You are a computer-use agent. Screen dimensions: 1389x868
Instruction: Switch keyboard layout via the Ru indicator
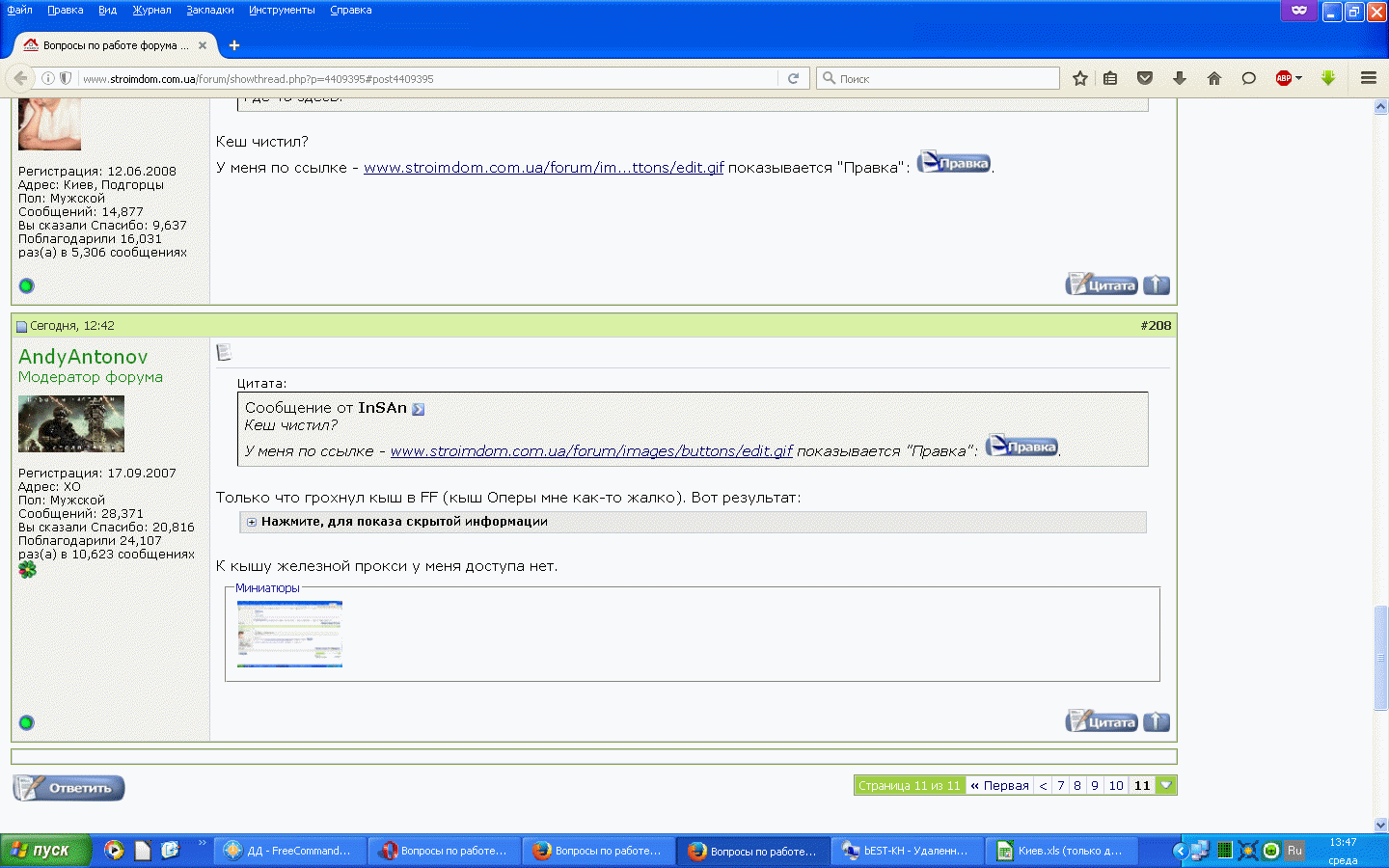pyautogui.click(x=1295, y=851)
